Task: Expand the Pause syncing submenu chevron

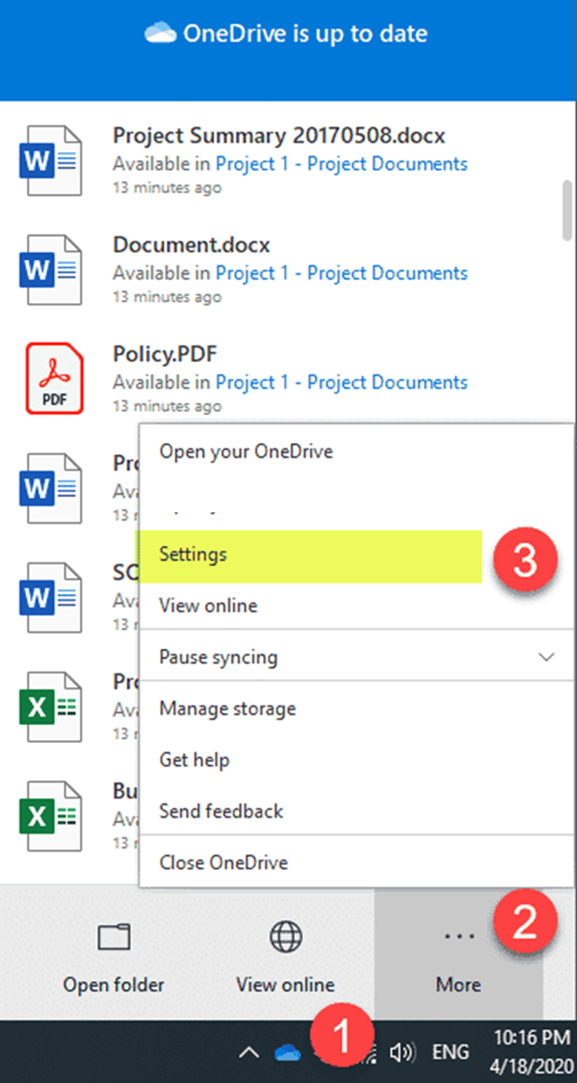Action: tap(546, 657)
